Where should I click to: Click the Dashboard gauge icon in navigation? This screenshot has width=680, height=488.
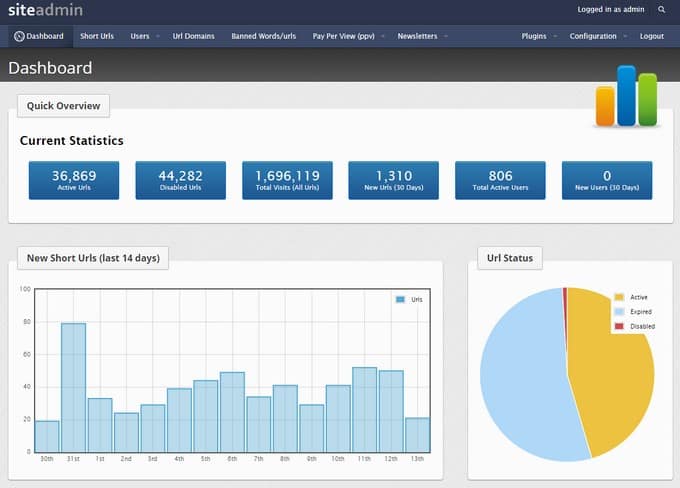[x=20, y=36]
